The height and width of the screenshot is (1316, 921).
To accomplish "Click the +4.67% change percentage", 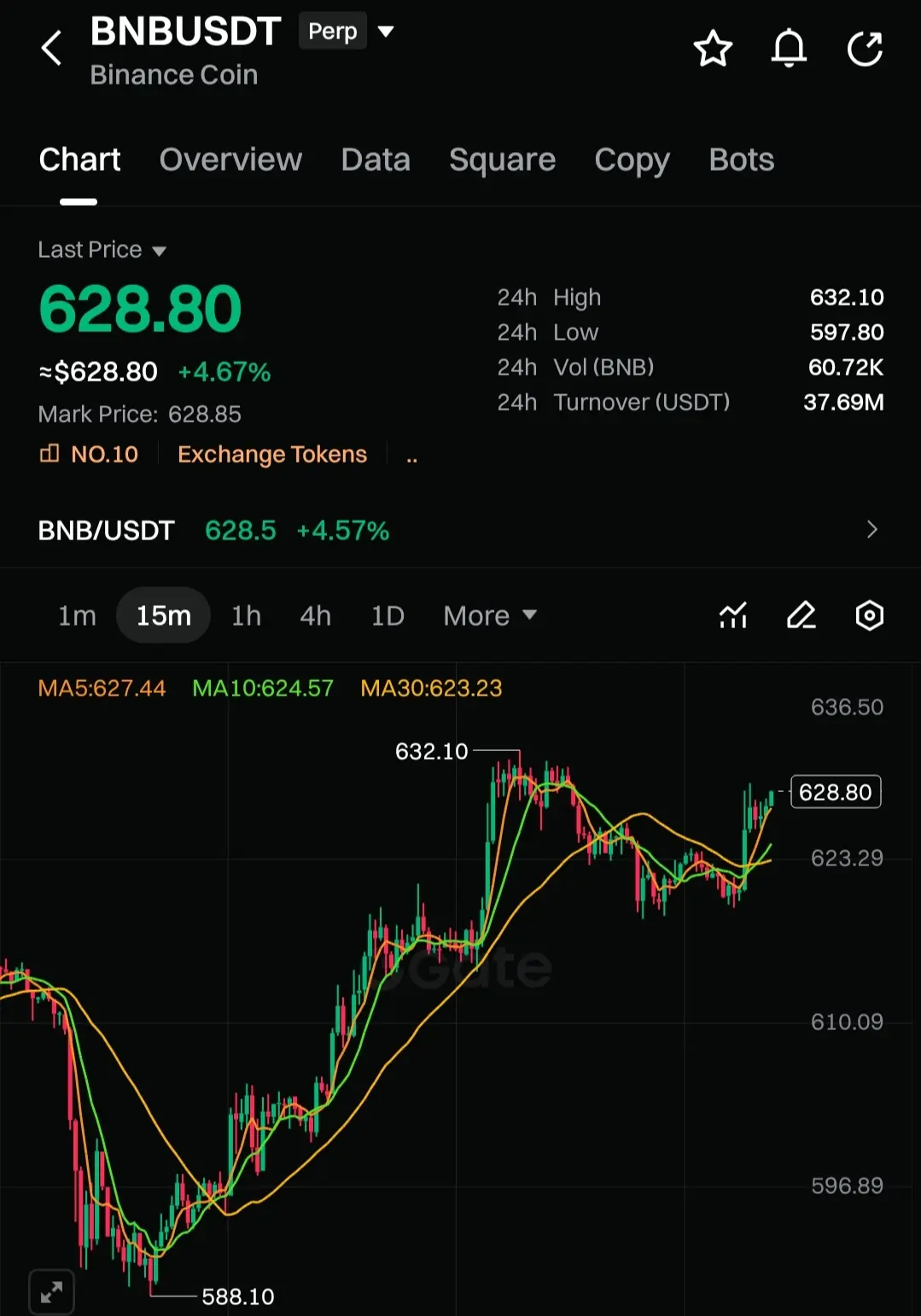I will pos(224,372).
